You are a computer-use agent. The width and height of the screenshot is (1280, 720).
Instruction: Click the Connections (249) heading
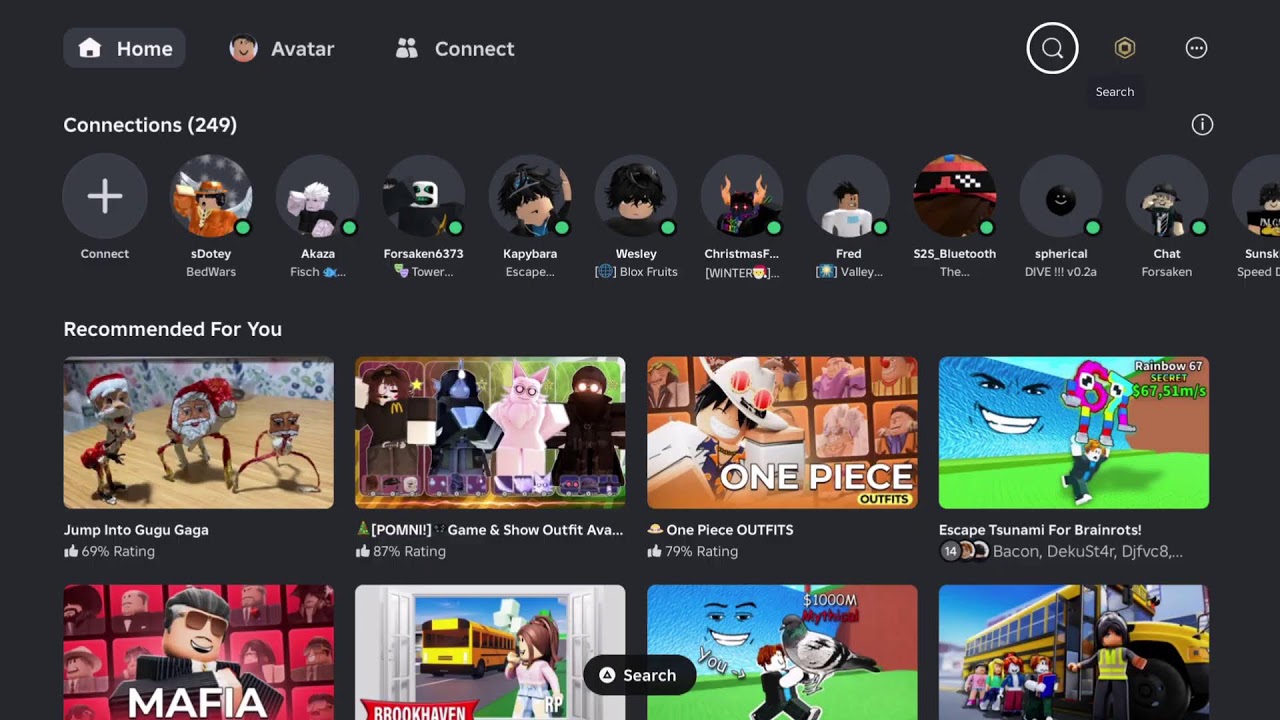pyautogui.click(x=150, y=125)
